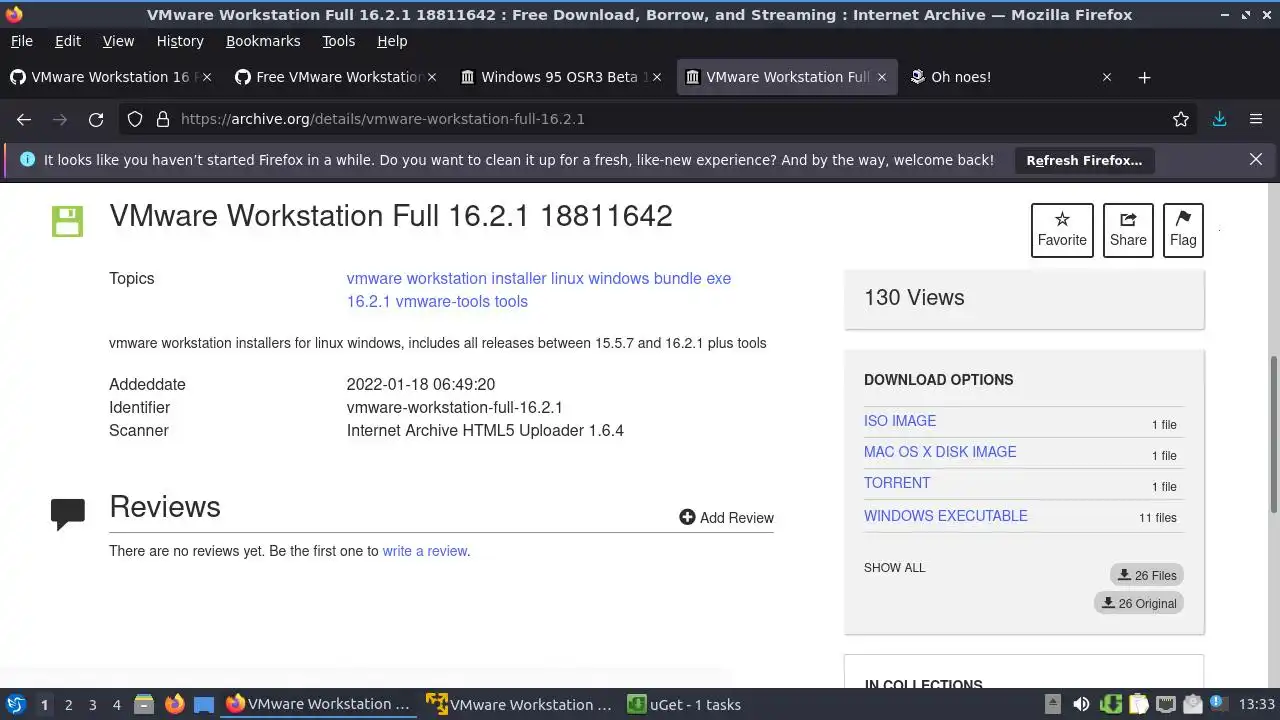Dismiss the Refresh Firefox notification bar
The width and height of the screenshot is (1280, 720).
tap(1256, 159)
